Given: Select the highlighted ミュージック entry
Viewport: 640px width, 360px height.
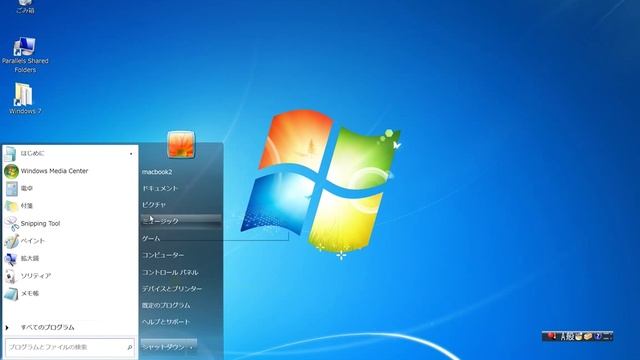Looking at the screenshot, I should tap(181, 221).
